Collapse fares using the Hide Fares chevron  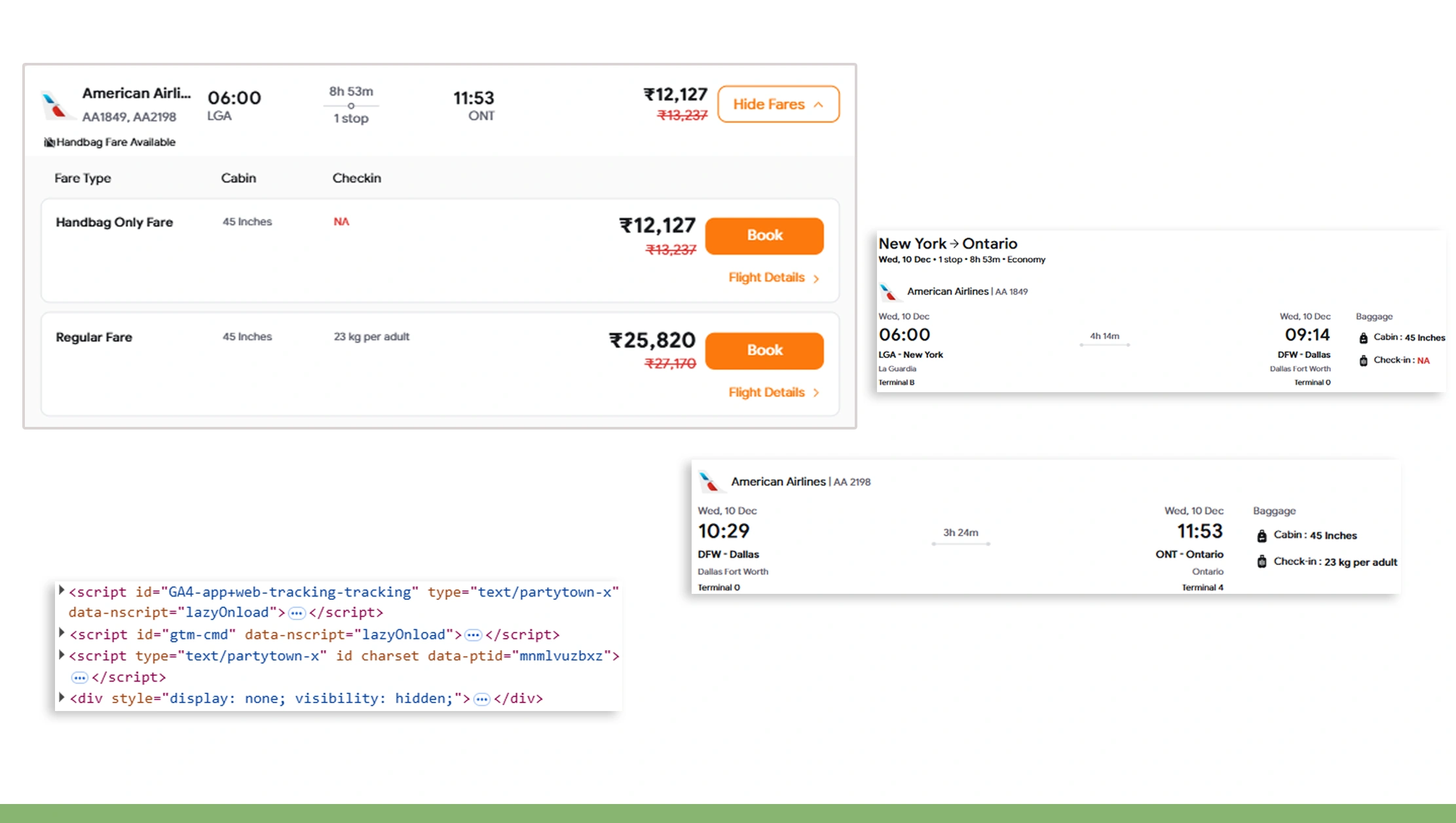817,104
